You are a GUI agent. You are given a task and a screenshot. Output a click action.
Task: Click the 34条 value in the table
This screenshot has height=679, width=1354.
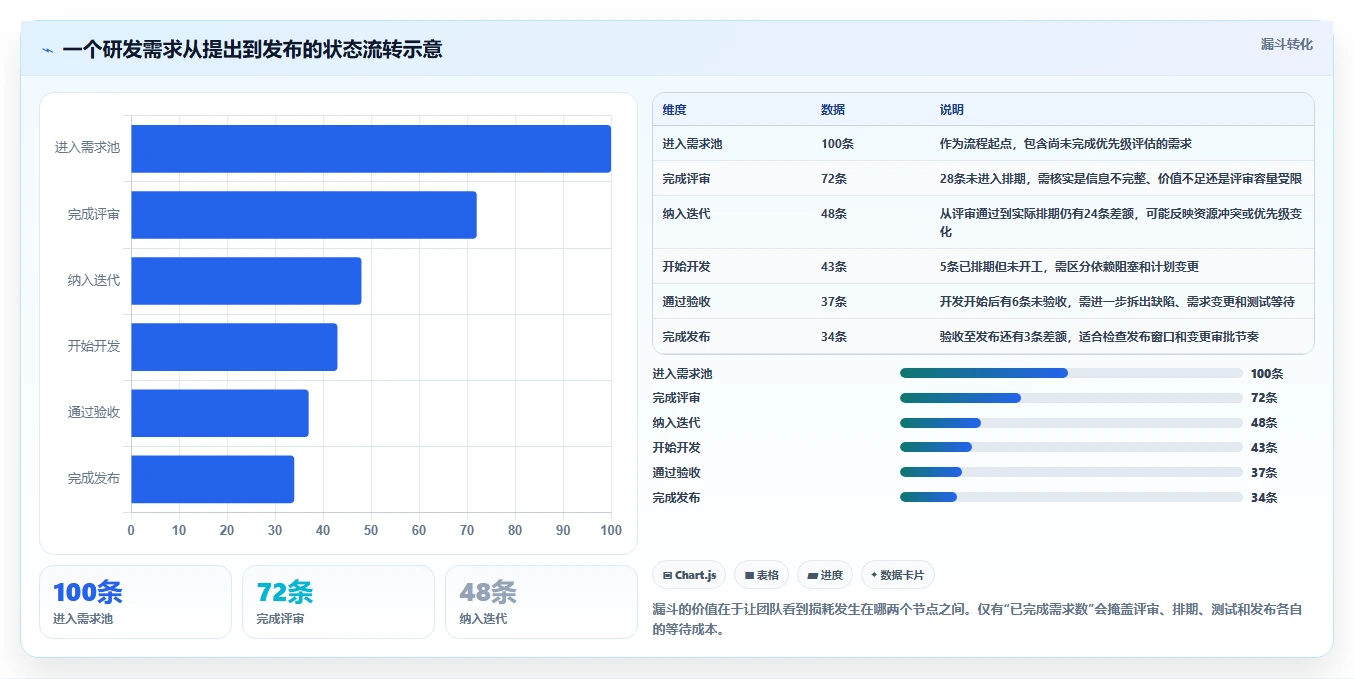834,337
